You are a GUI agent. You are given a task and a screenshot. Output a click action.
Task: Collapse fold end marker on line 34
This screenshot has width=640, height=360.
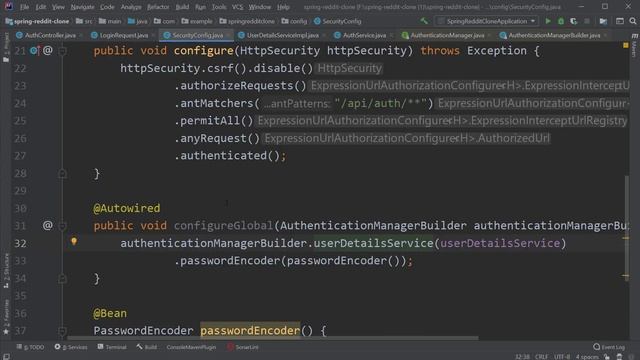[62, 278]
